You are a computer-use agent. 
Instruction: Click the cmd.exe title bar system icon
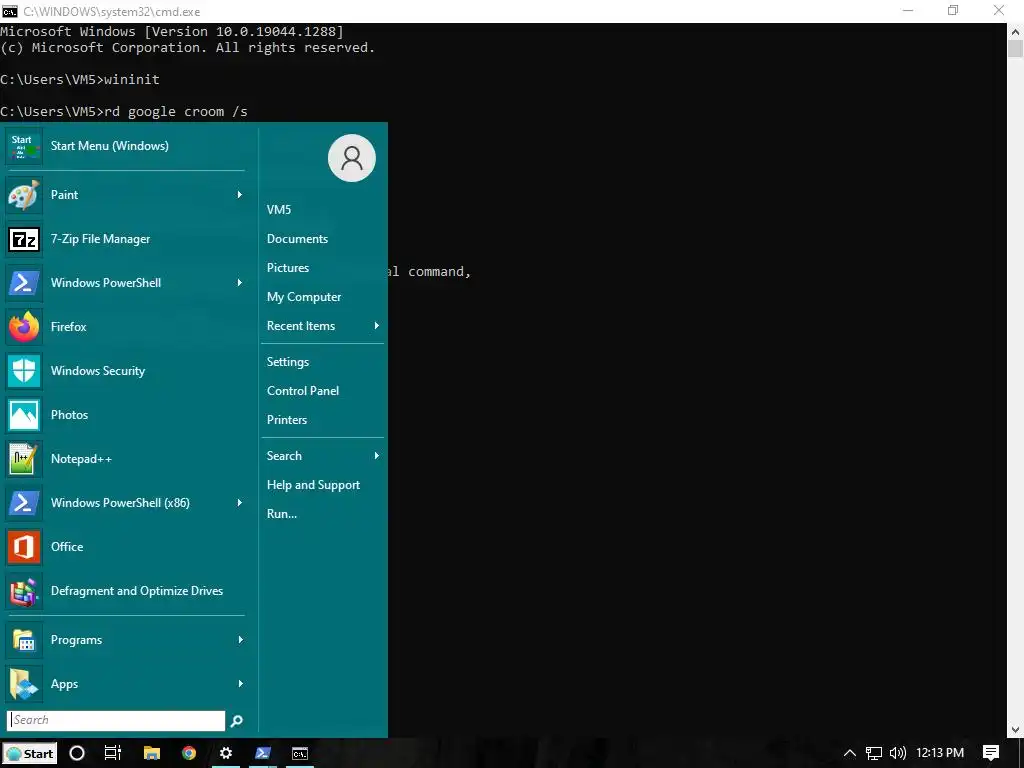(x=10, y=11)
